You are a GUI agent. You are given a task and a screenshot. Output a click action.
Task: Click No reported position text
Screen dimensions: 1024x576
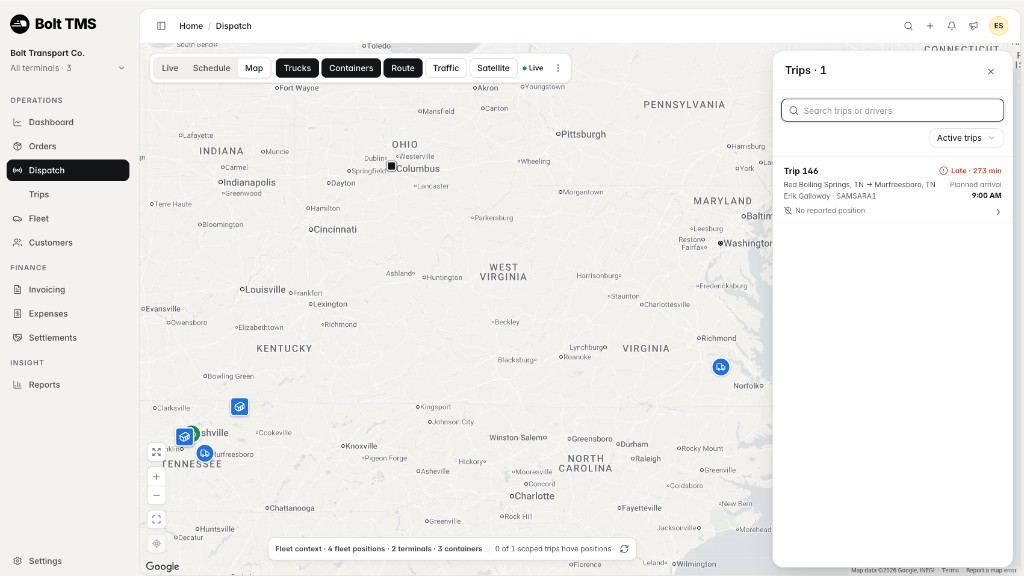point(830,211)
